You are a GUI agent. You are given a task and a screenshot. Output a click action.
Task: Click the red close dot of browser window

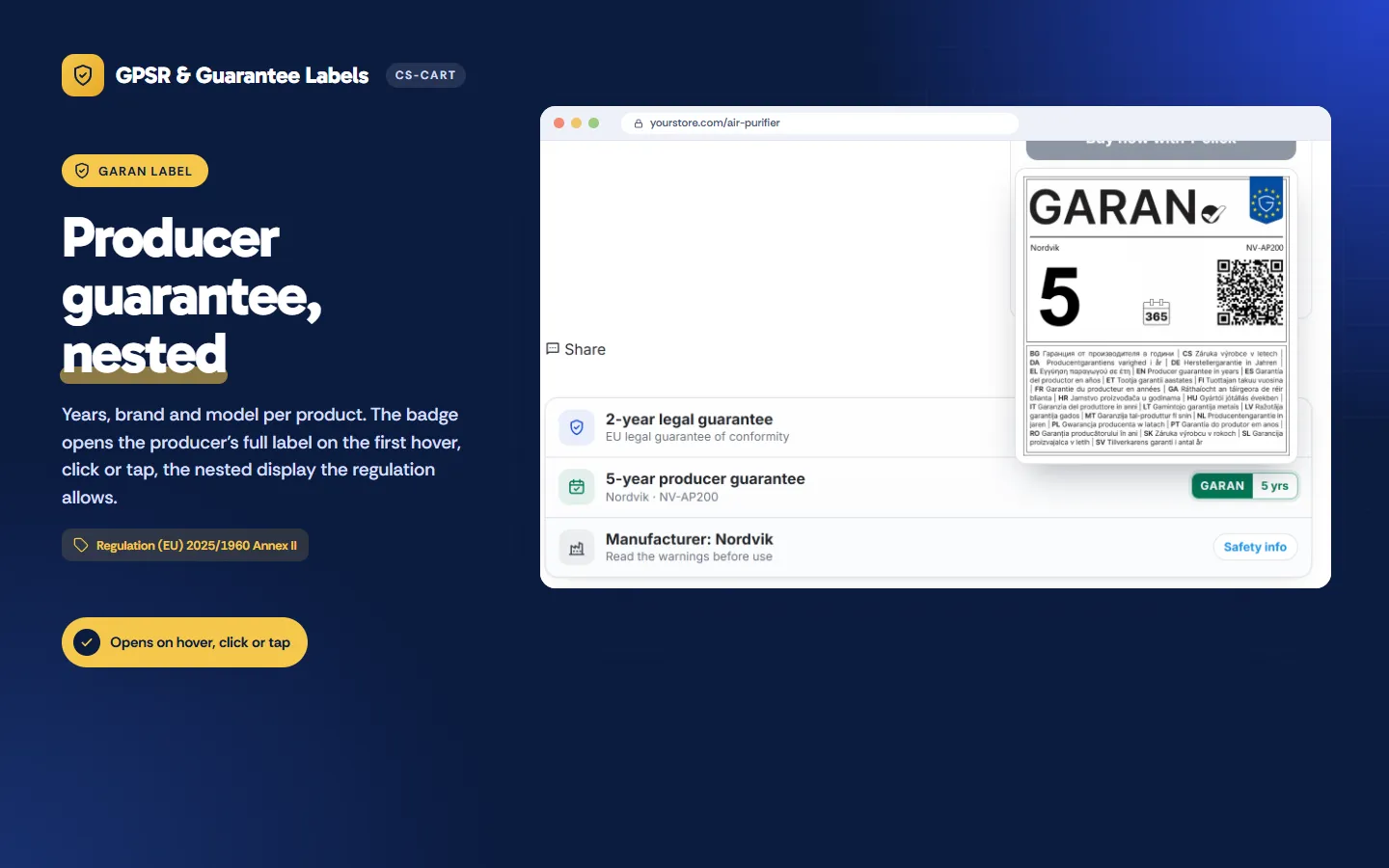[559, 122]
